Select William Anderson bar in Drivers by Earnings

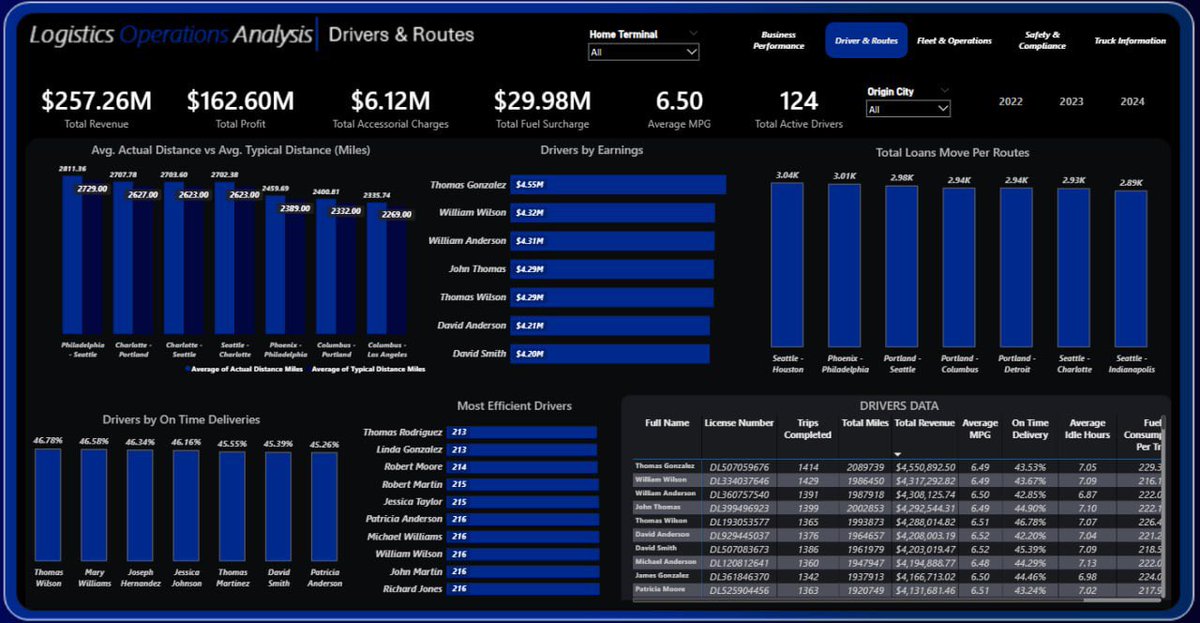[x=612, y=241]
